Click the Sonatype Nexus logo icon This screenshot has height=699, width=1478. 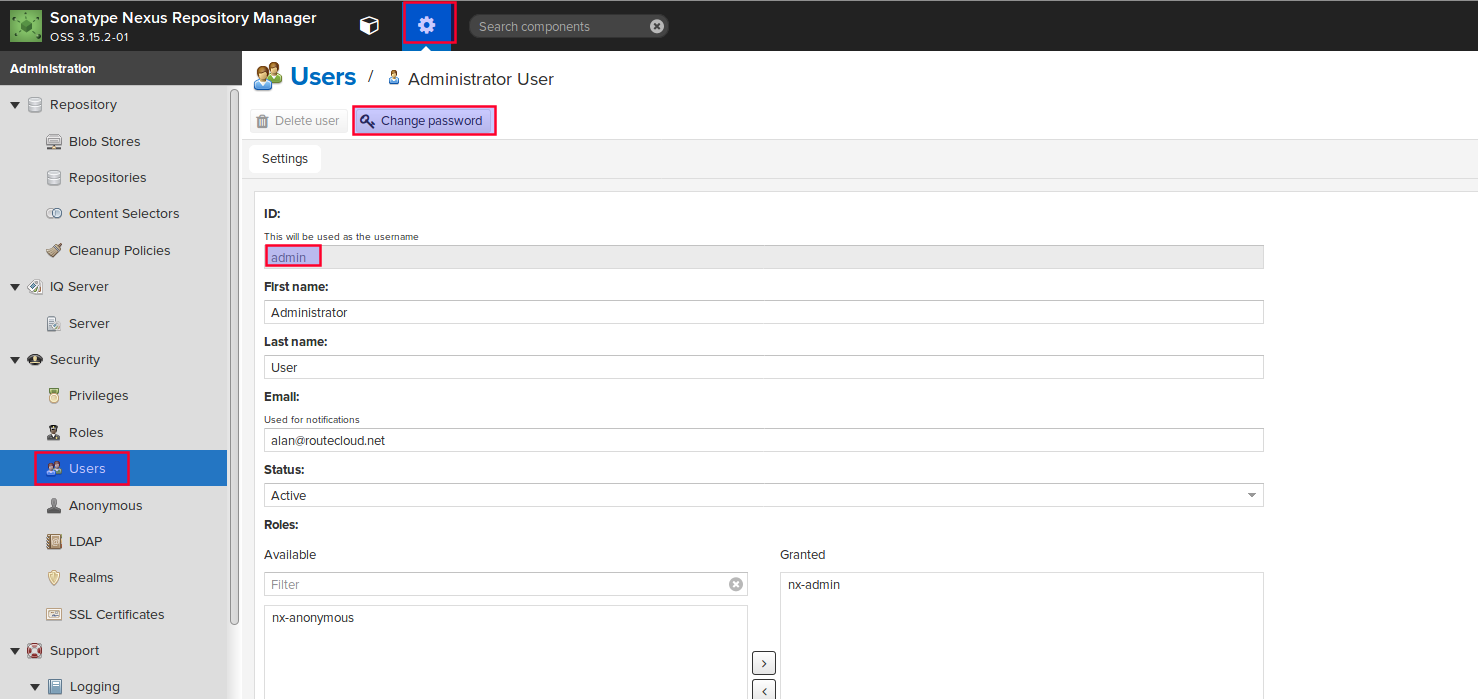[x=26, y=26]
